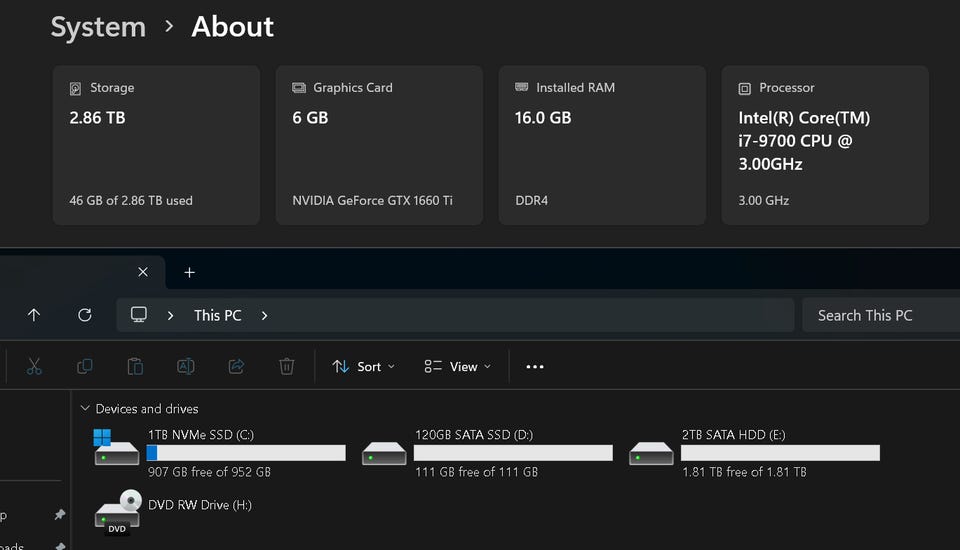Click the Installed RAM icon
The image size is (960, 550).
coord(522,87)
